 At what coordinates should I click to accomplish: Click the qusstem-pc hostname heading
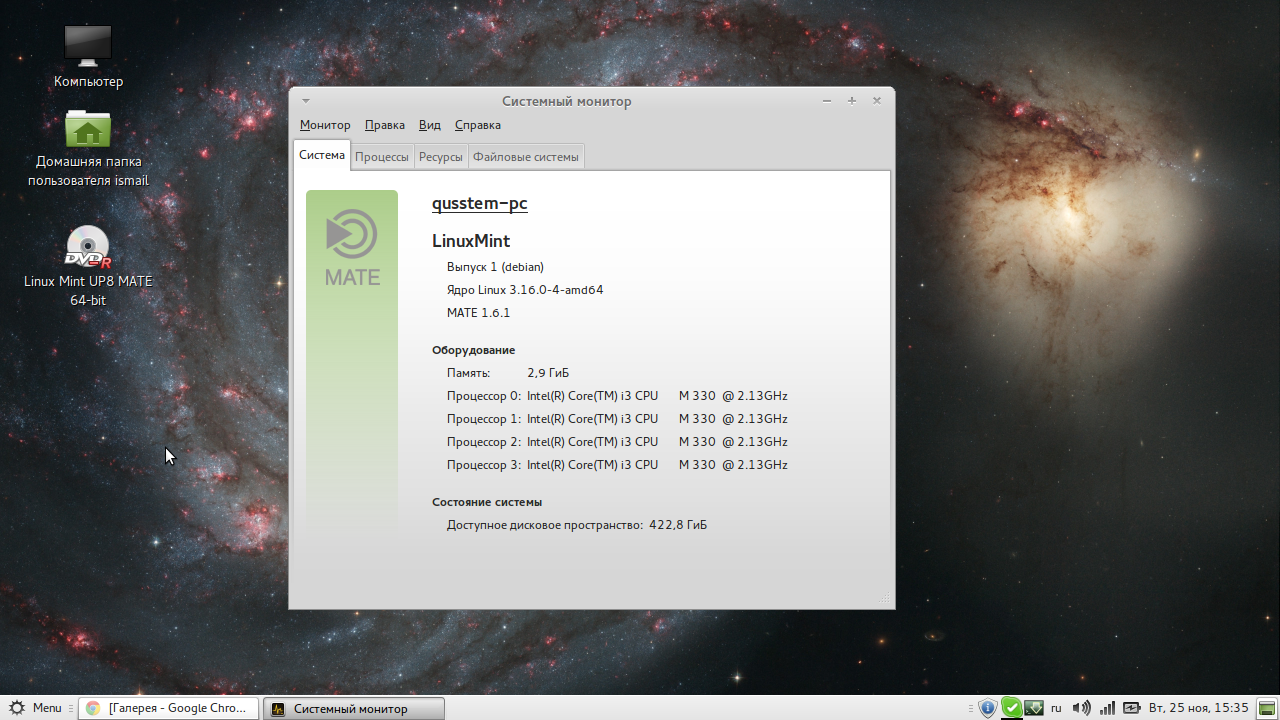coord(480,203)
